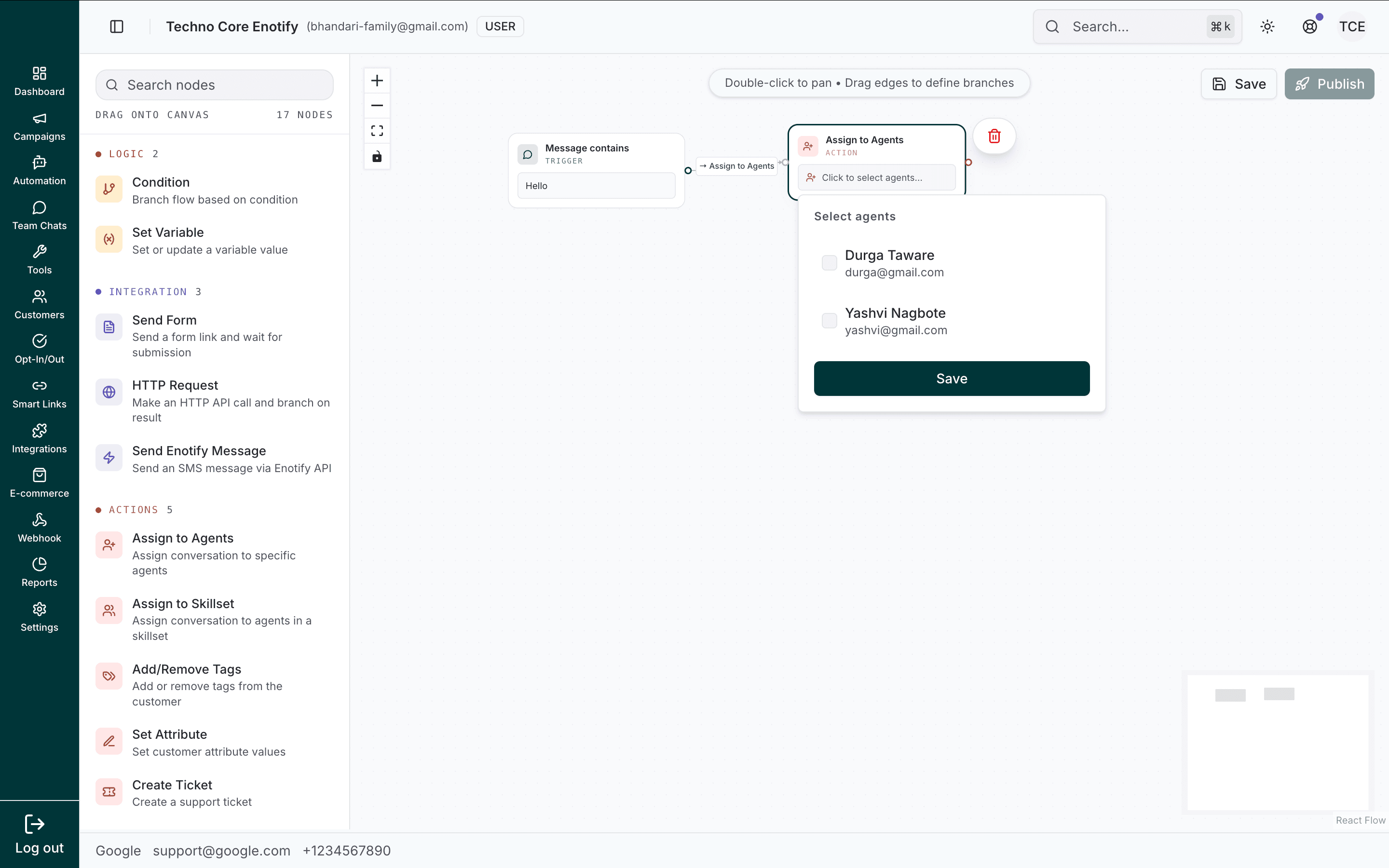Viewport: 1389px width, 868px height.
Task: Click the Assign to Agents output handle
Action: tap(968, 163)
